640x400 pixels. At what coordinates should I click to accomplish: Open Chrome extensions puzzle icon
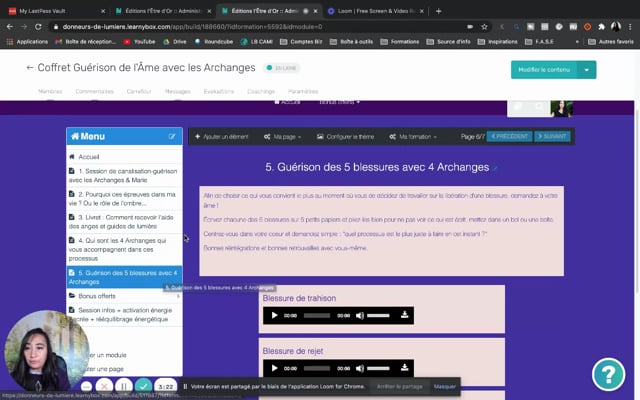point(601,27)
